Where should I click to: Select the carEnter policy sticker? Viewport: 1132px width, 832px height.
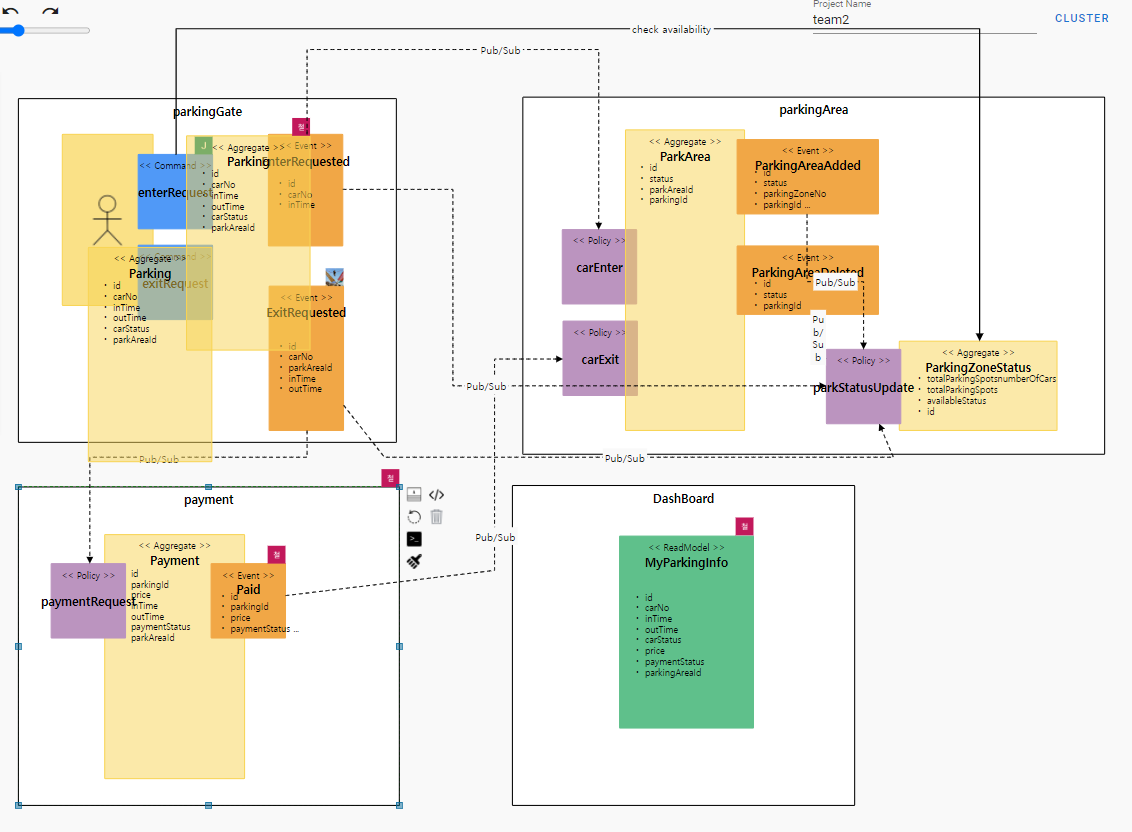599,267
